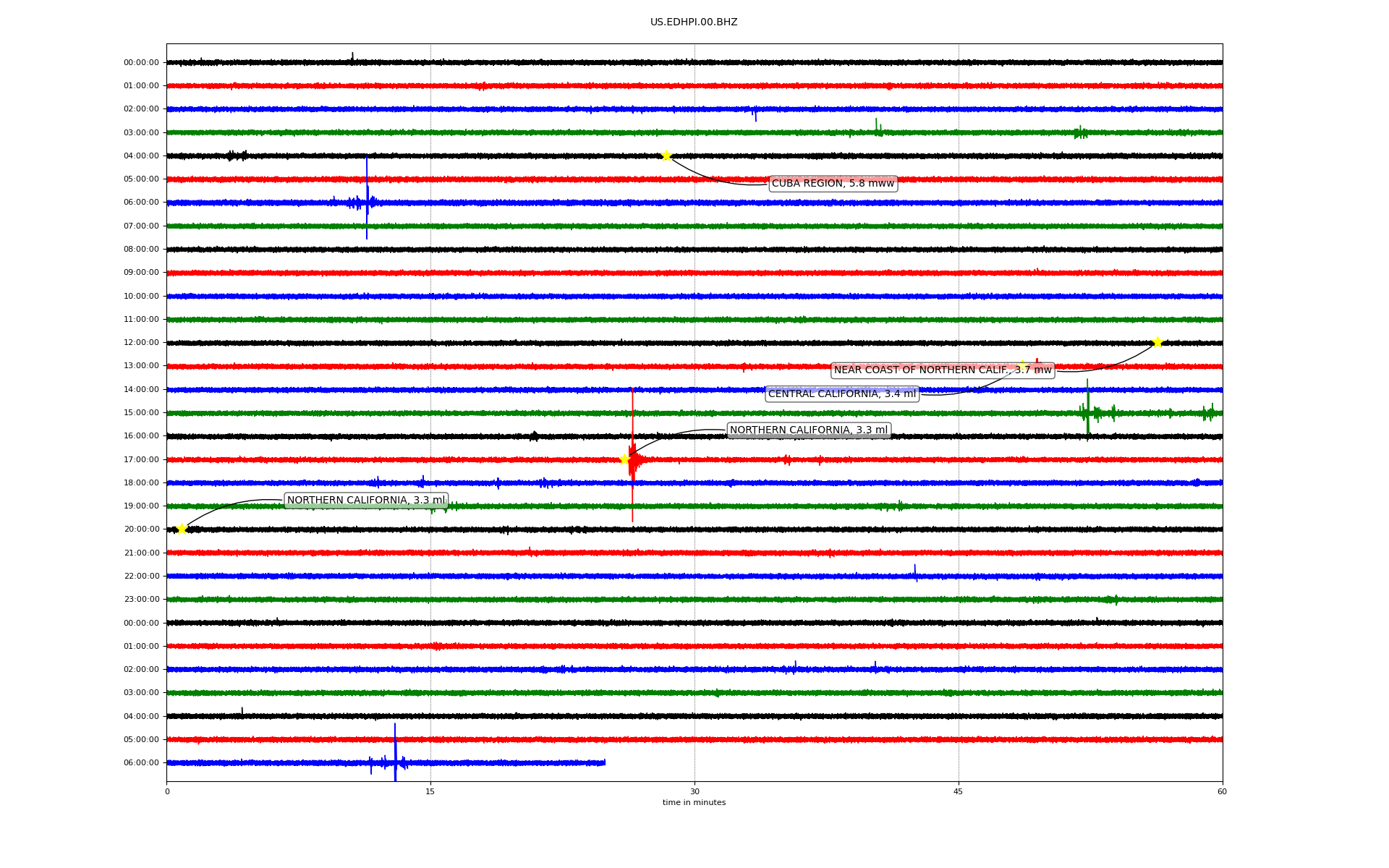Click the yellow star on the 20:00:00 trace

coord(182,529)
